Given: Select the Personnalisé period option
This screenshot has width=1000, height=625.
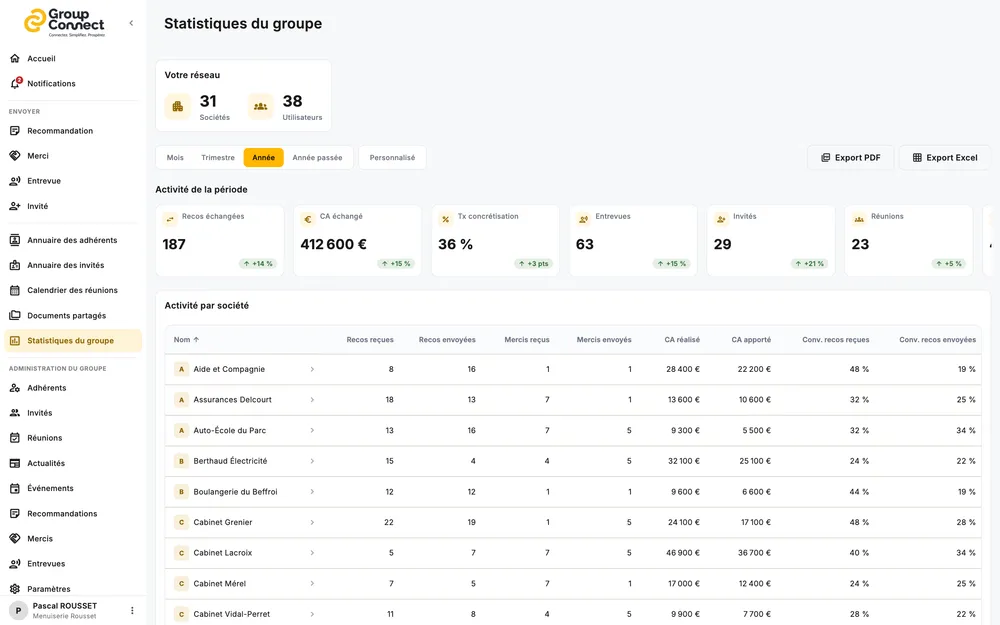Looking at the screenshot, I should [x=392, y=158].
